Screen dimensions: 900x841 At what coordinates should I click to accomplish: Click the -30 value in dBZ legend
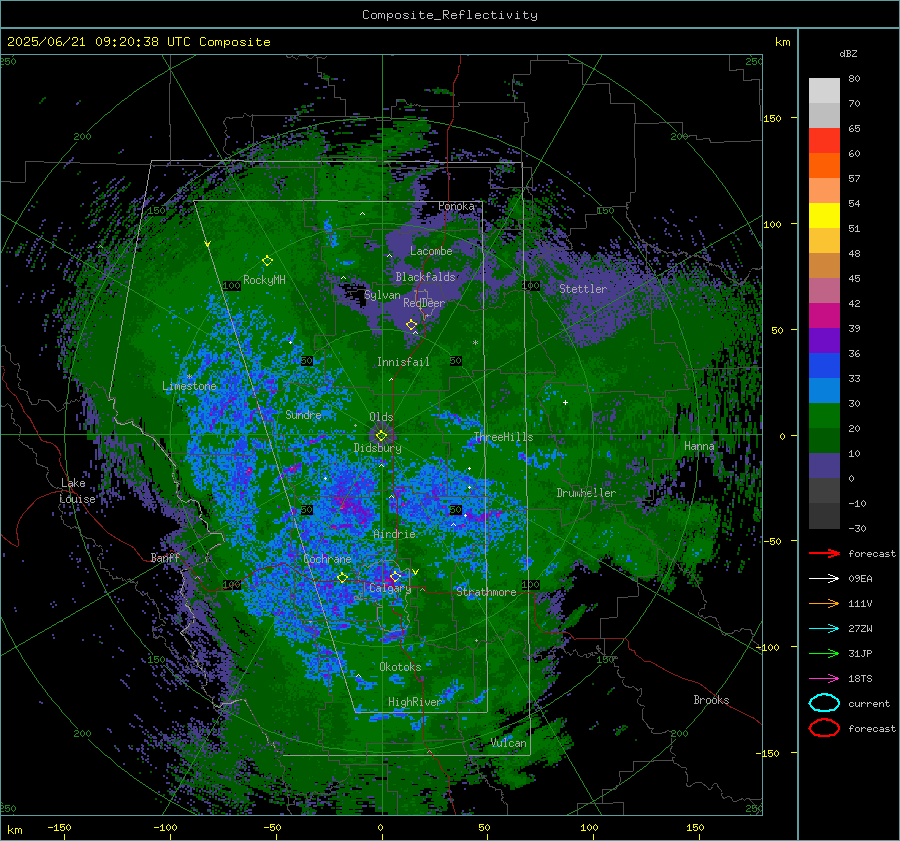tap(857, 528)
